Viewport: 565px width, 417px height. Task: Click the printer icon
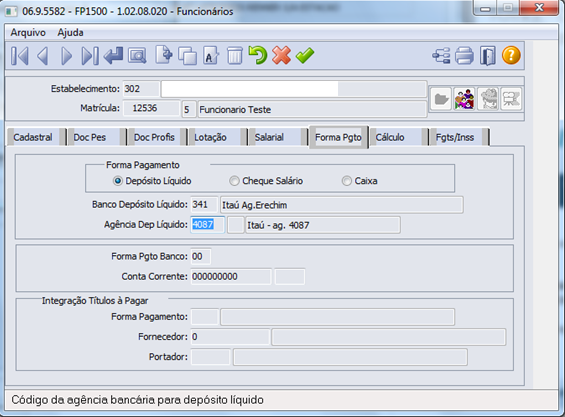point(464,56)
